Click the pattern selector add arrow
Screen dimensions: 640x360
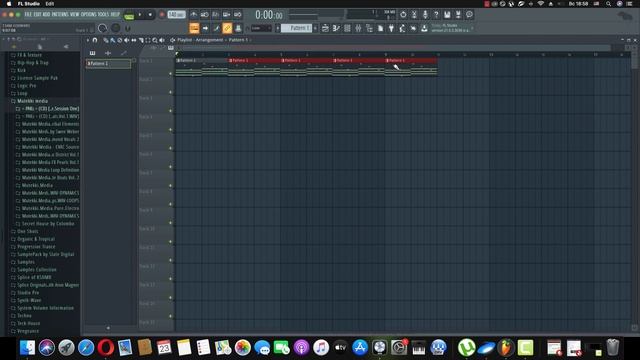(x=315, y=28)
